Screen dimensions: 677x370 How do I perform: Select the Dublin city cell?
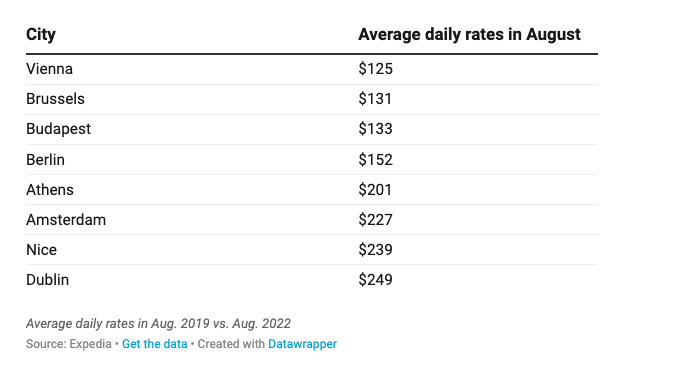click(47, 280)
